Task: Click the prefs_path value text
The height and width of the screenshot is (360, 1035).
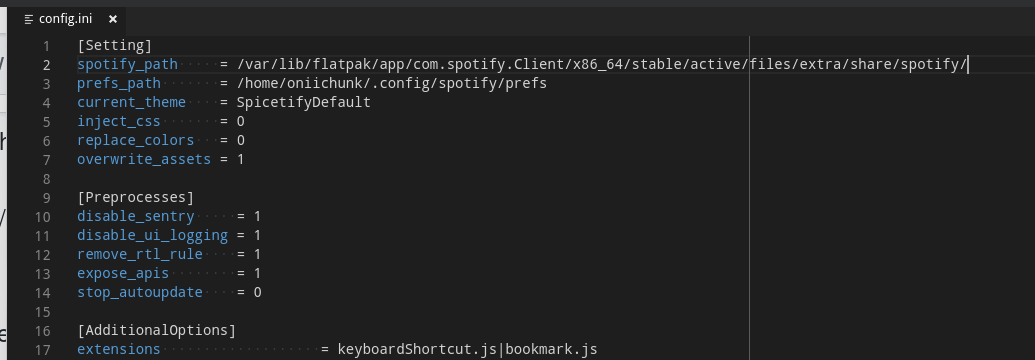Action: [392, 84]
